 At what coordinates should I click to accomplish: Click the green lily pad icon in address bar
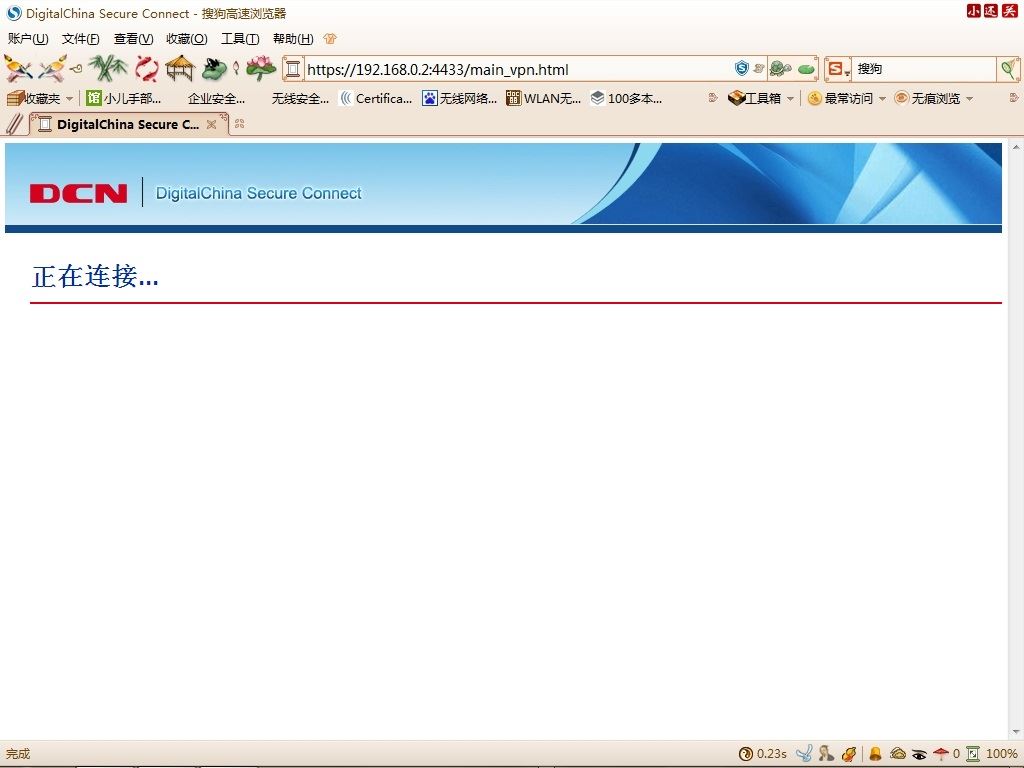(x=807, y=68)
